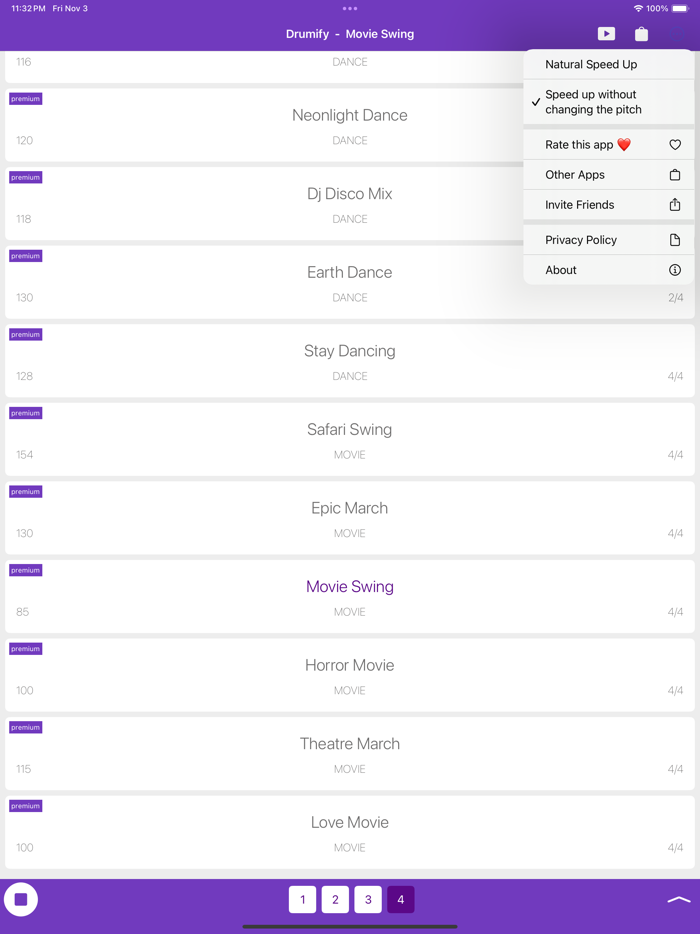Choose Invite Friends menu entry
This screenshot has height=934, width=700.
(x=608, y=204)
